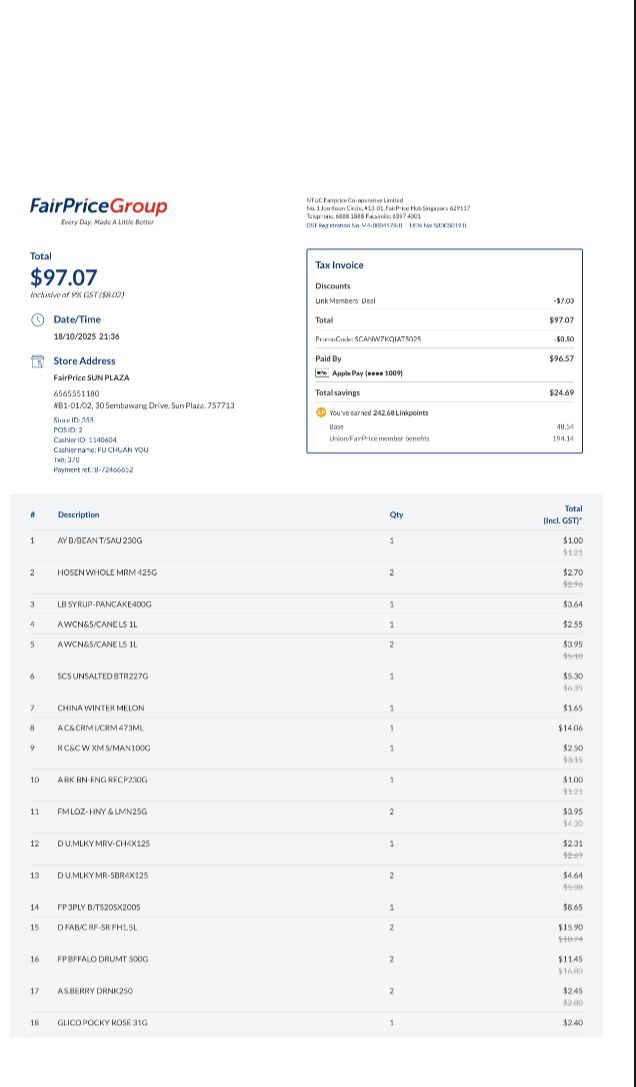Image resolution: width=636 pixels, height=1087 pixels.
Task: Click the $1.65 winter melon price
Action: coord(573,708)
